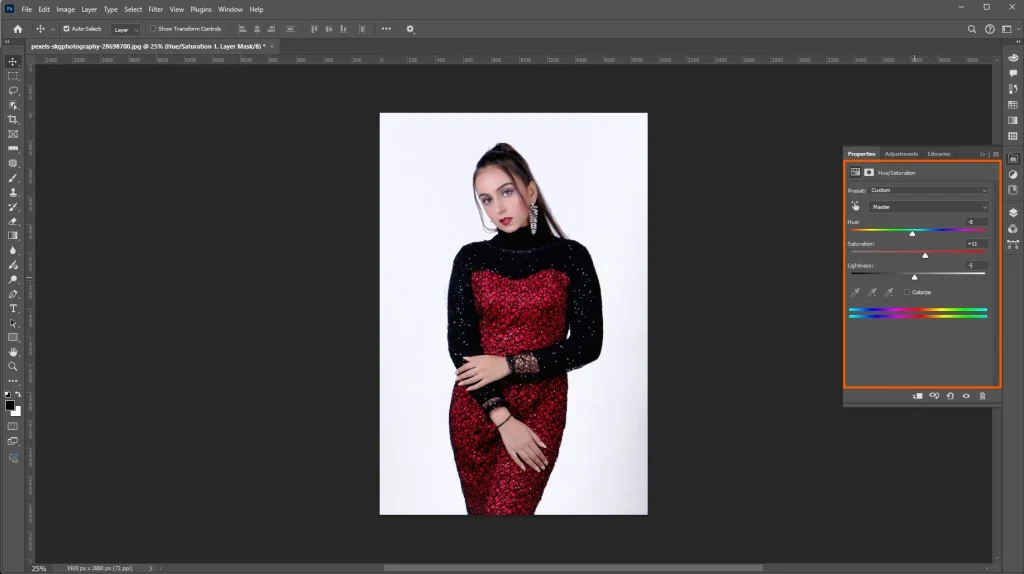1024x574 pixels.
Task: Select the Pen tool
Action: (13, 294)
